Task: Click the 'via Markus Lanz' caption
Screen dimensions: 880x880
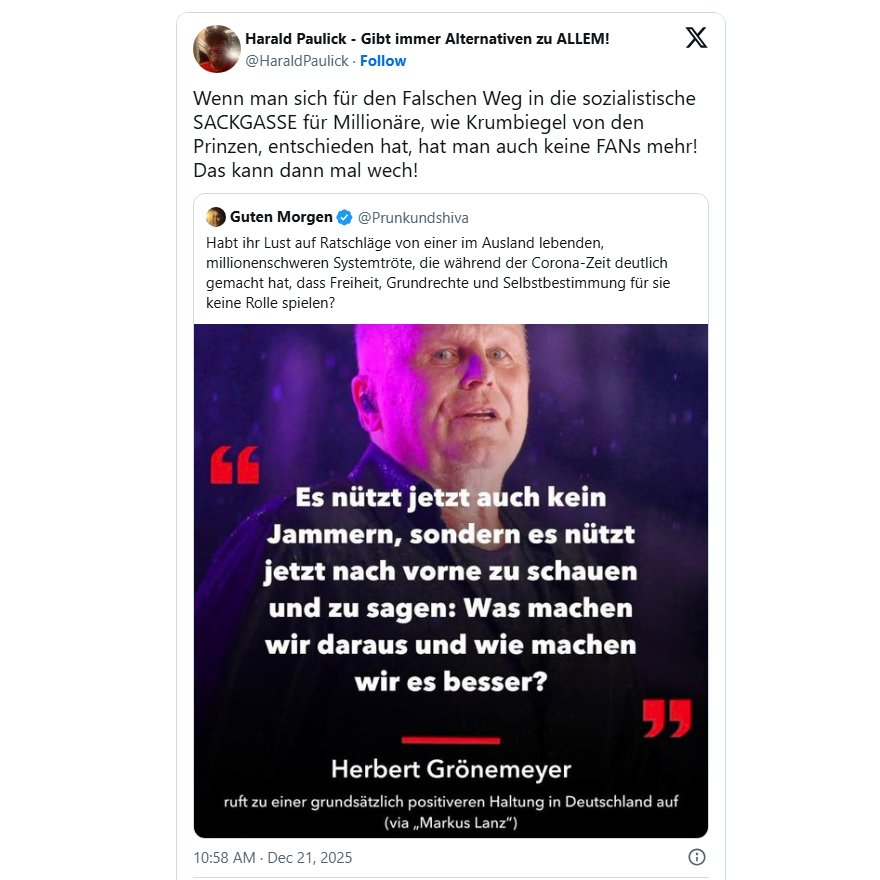Action: pyautogui.click(x=451, y=823)
